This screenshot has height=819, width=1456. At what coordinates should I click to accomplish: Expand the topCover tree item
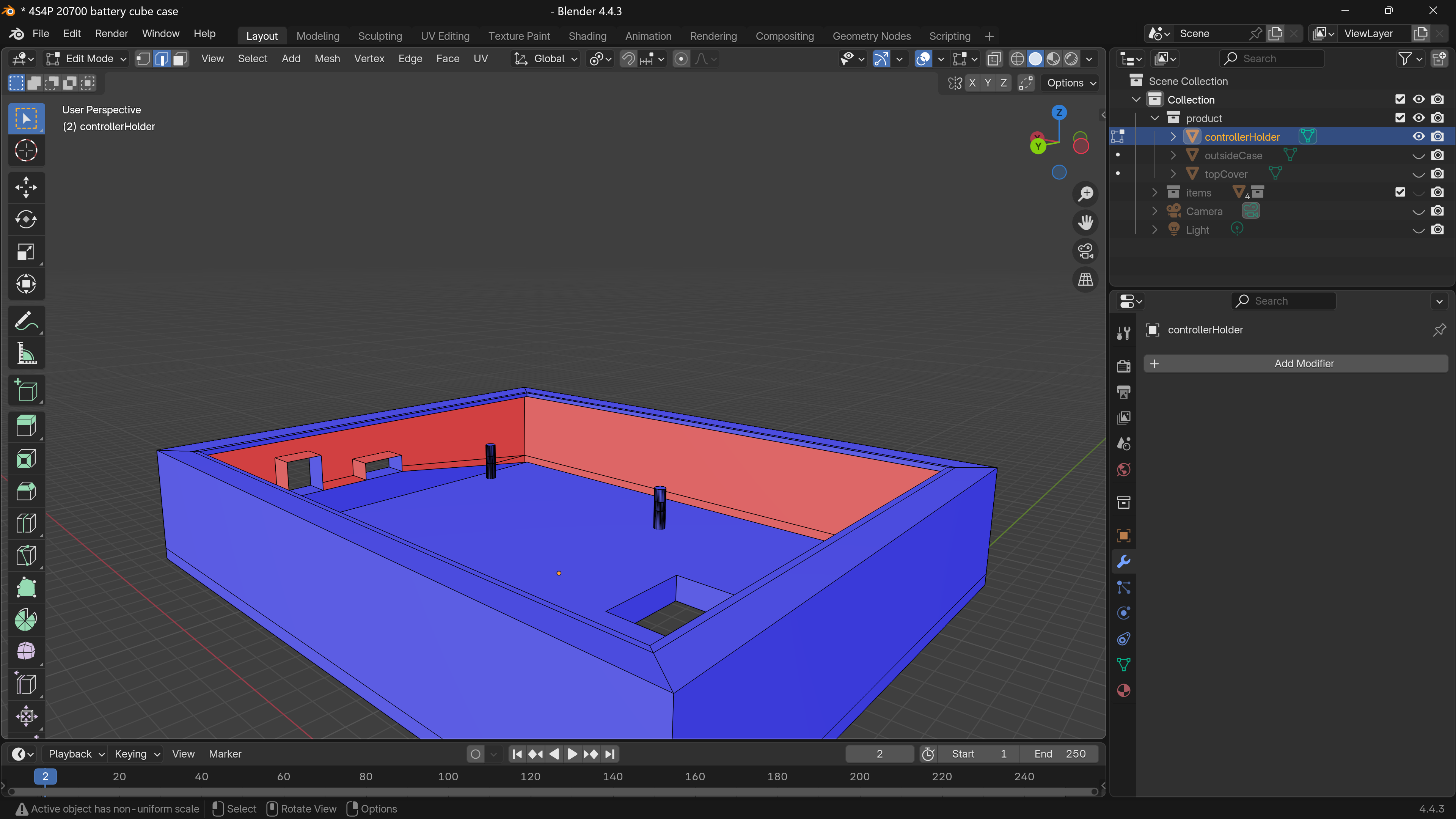click(1173, 173)
